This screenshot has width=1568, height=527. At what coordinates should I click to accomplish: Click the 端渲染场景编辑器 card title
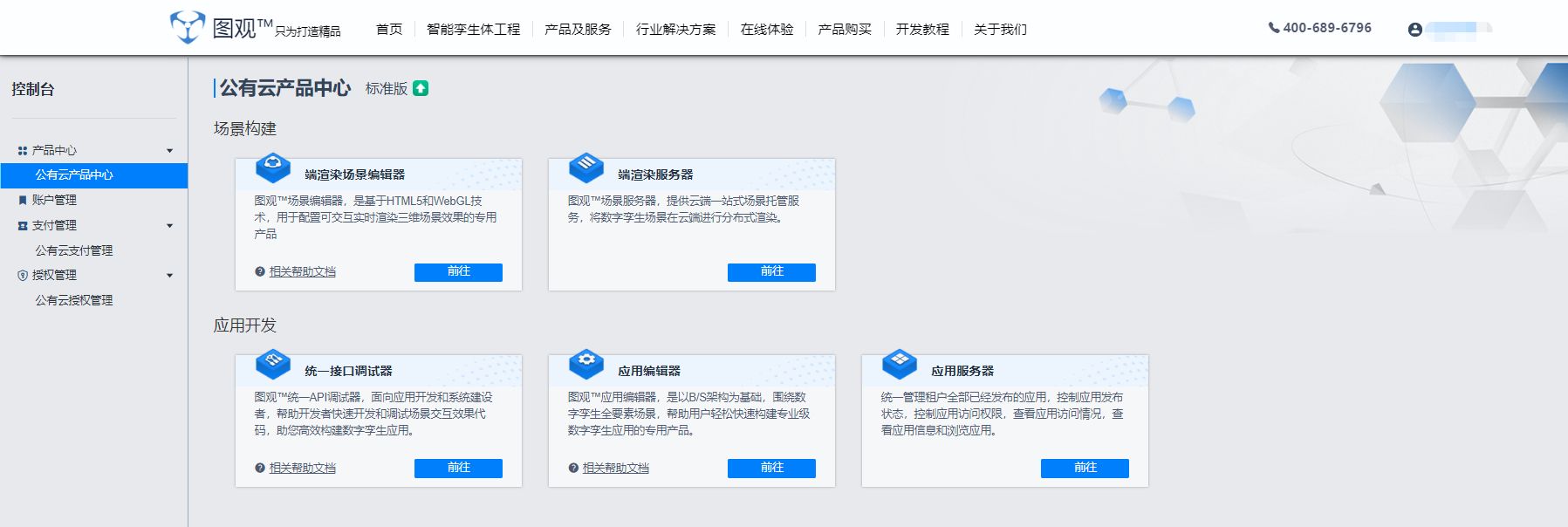click(355, 175)
